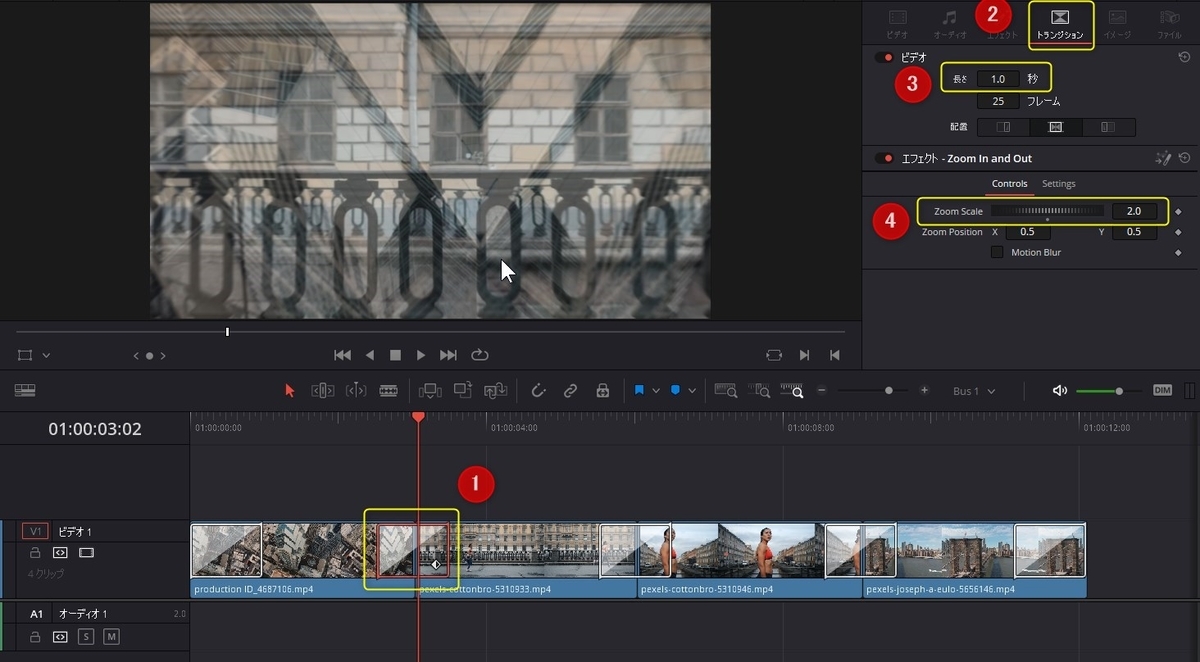
Task: Play the timeline forward
Action: (421, 355)
